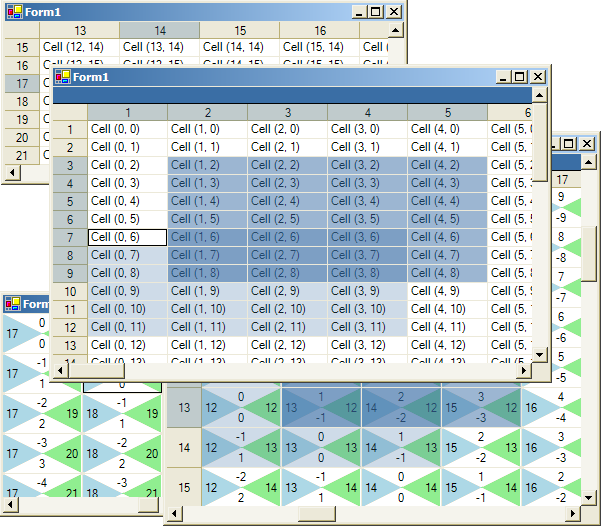This screenshot has height=527, width=602.
Task: Select column header 15 in the top-left window
Action: click(x=240, y=31)
